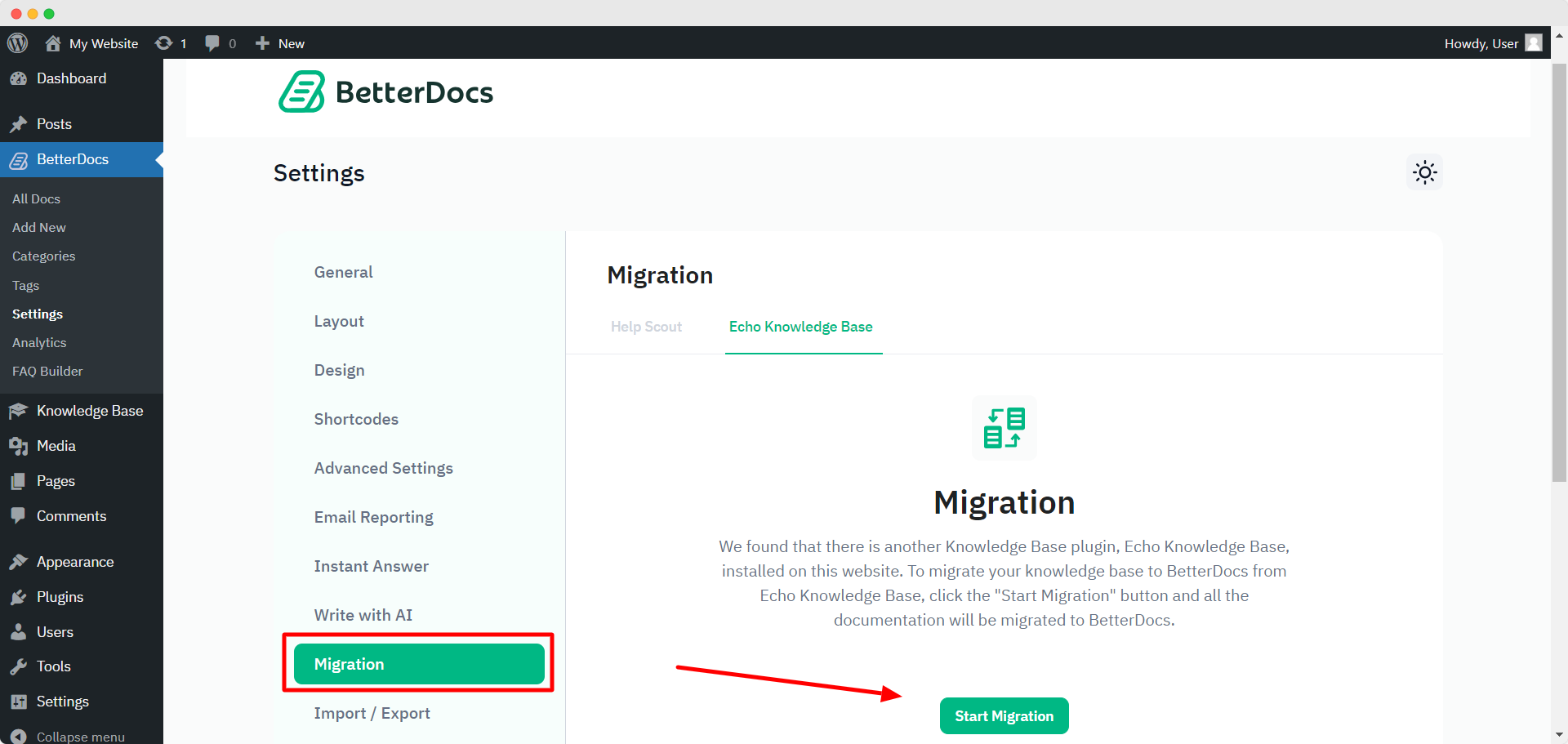
Task: Select the Echo Knowledge Base tab
Action: pyautogui.click(x=801, y=327)
